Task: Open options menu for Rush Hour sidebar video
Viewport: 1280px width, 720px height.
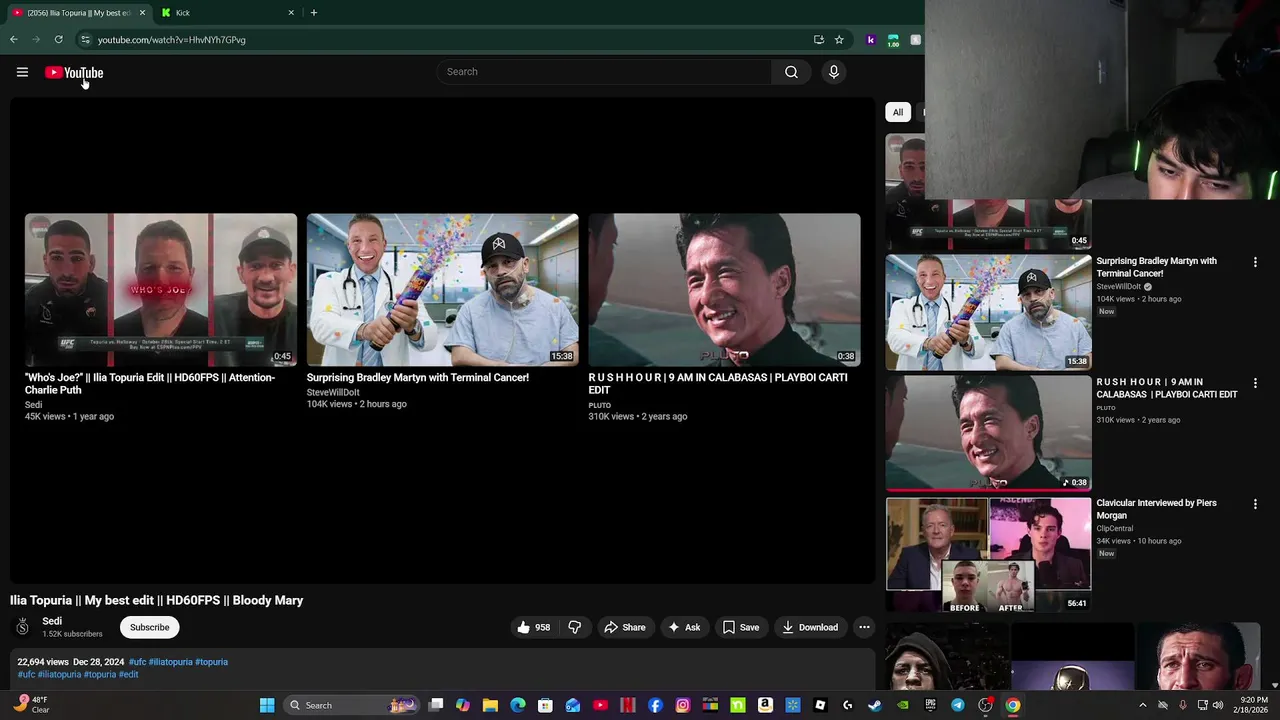Action: click(1255, 383)
